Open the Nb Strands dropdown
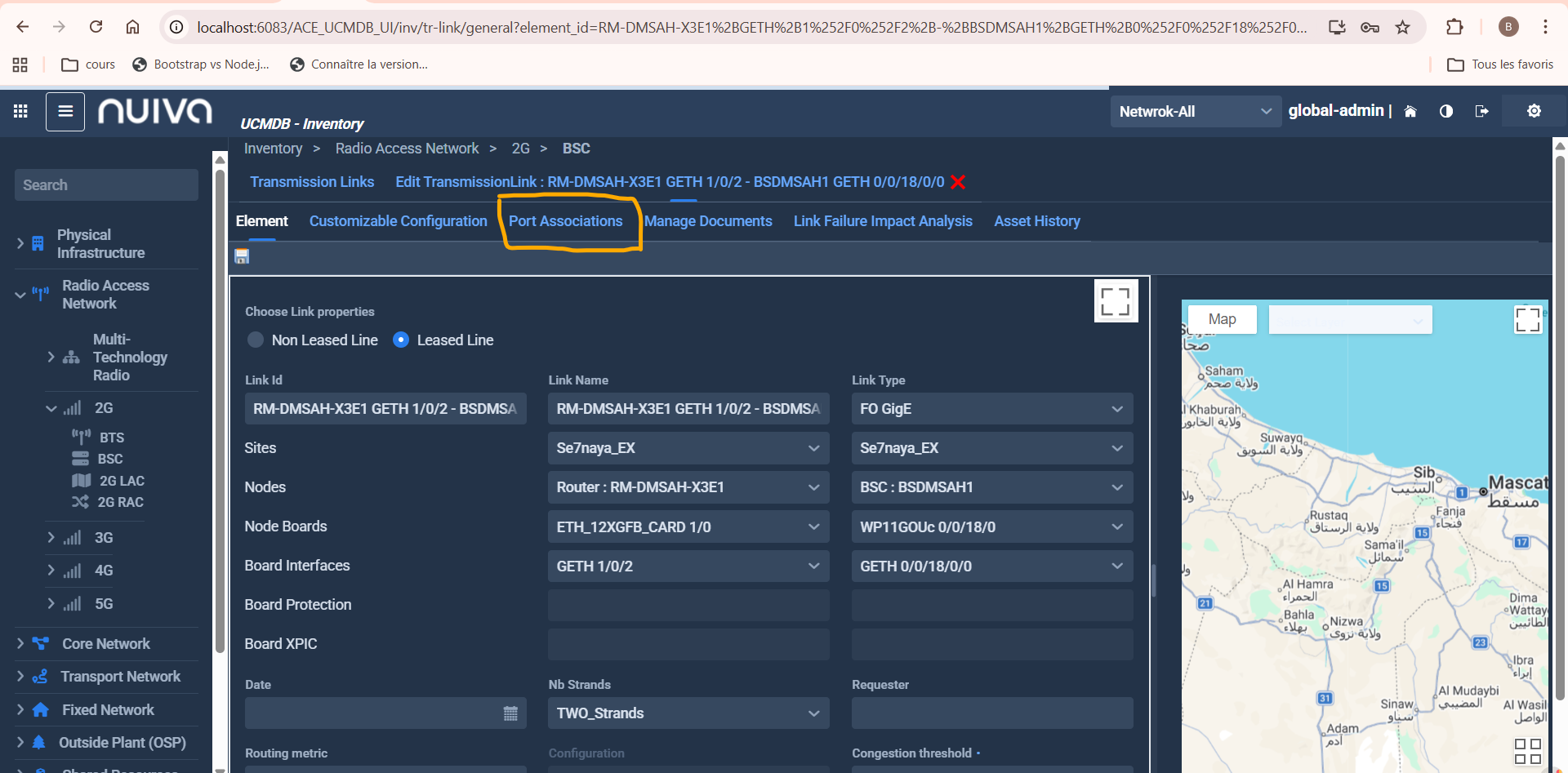 point(688,713)
